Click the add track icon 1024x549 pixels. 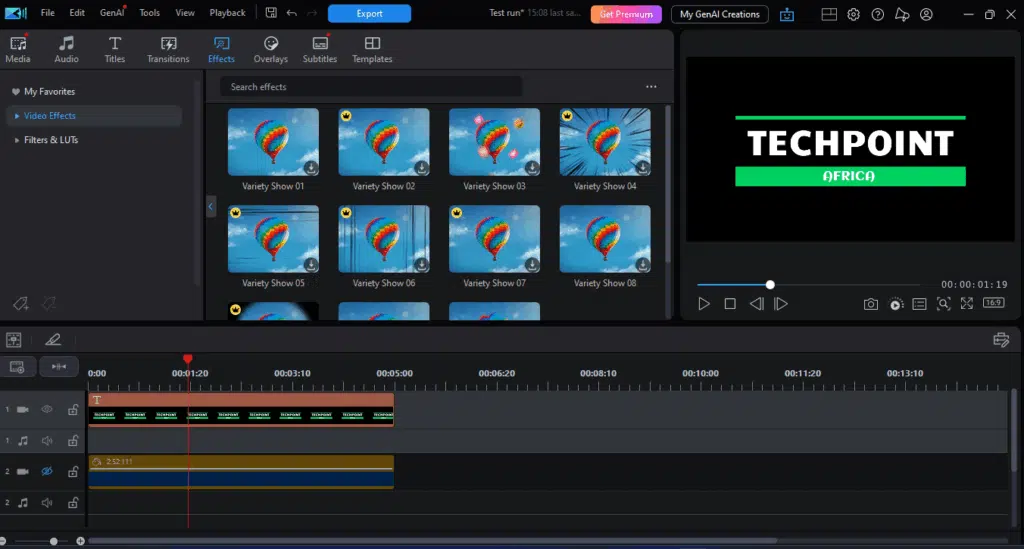(17, 367)
